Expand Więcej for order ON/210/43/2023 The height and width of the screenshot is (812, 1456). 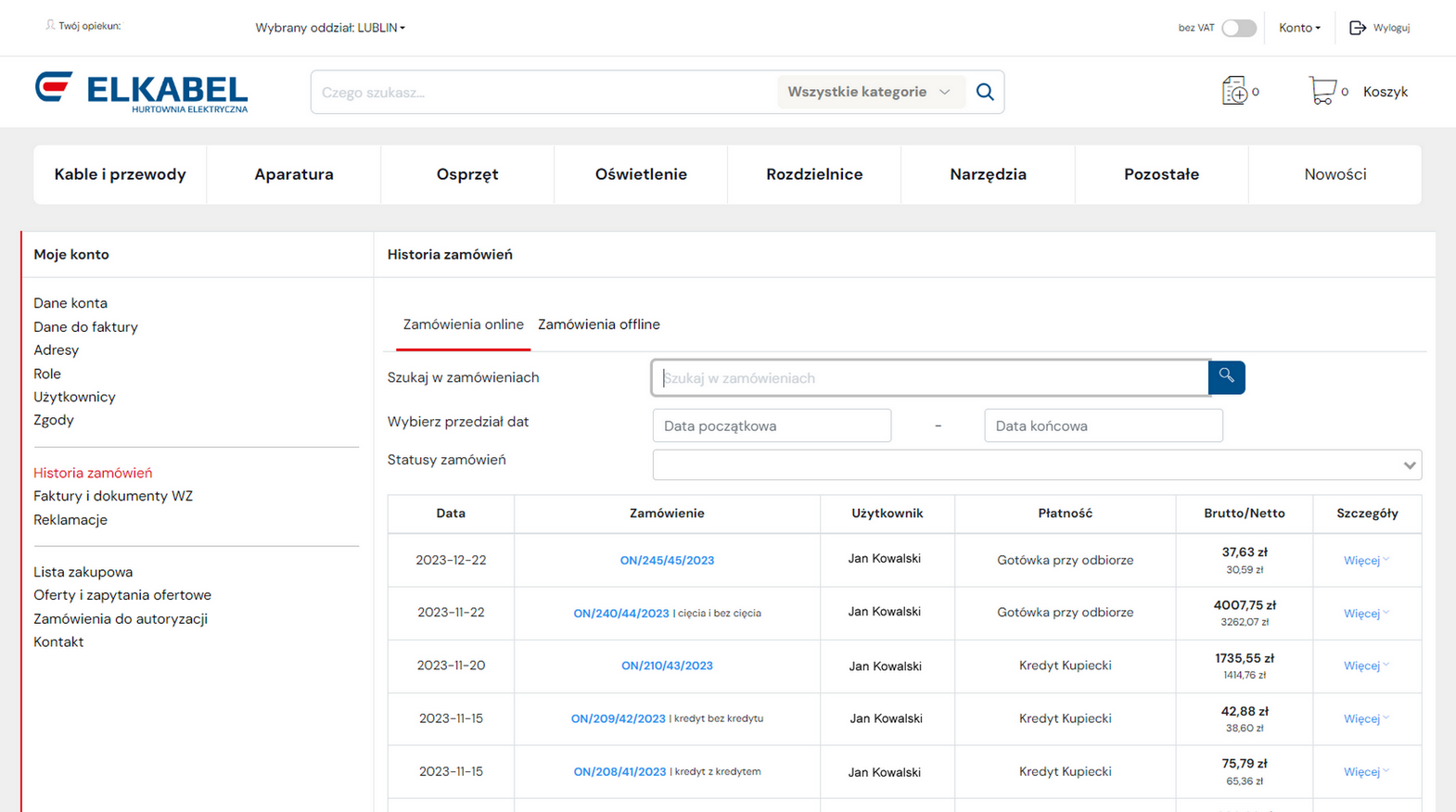click(1365, 666)
